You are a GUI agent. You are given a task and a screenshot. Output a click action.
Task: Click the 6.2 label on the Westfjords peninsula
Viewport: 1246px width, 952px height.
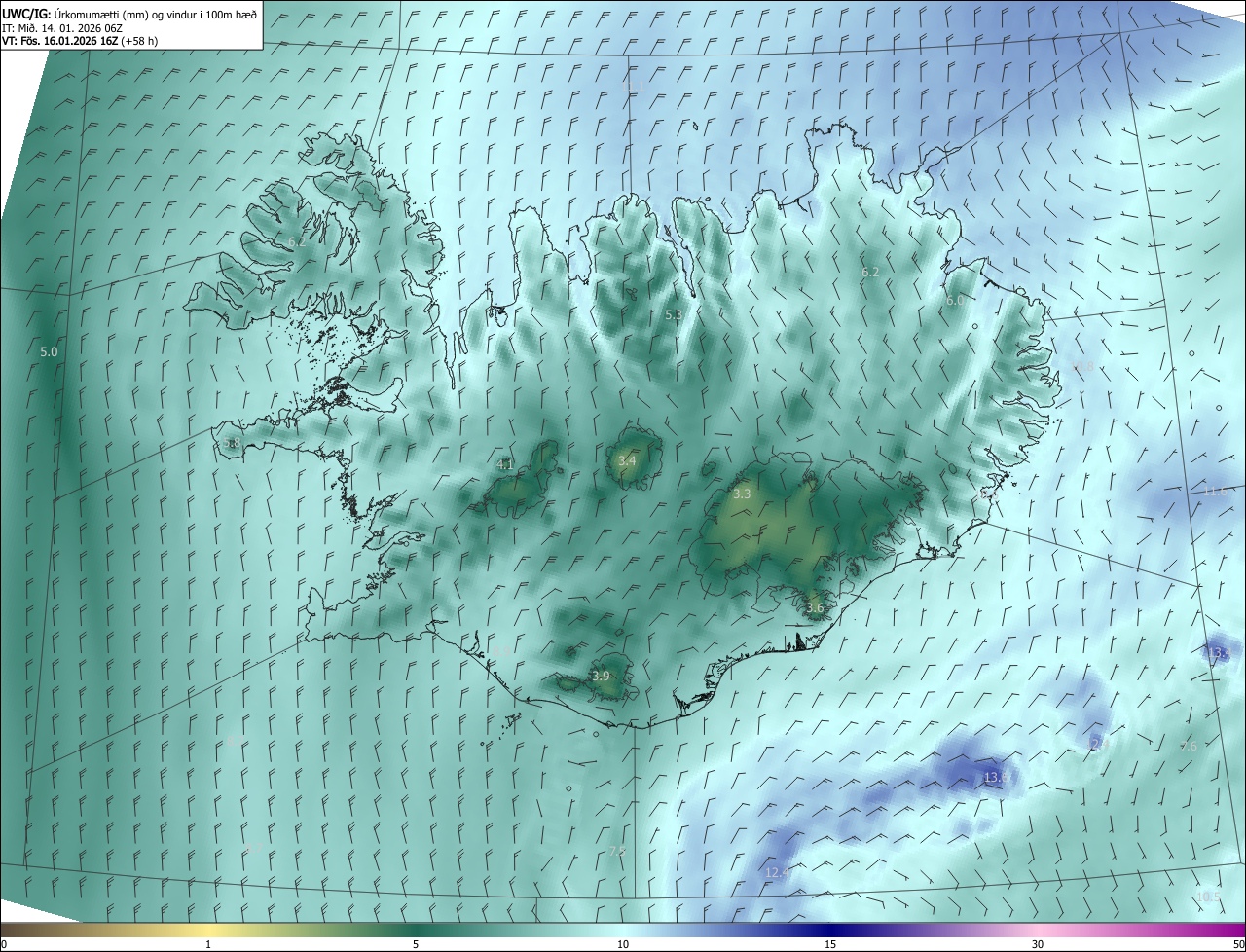click(297, 241)
